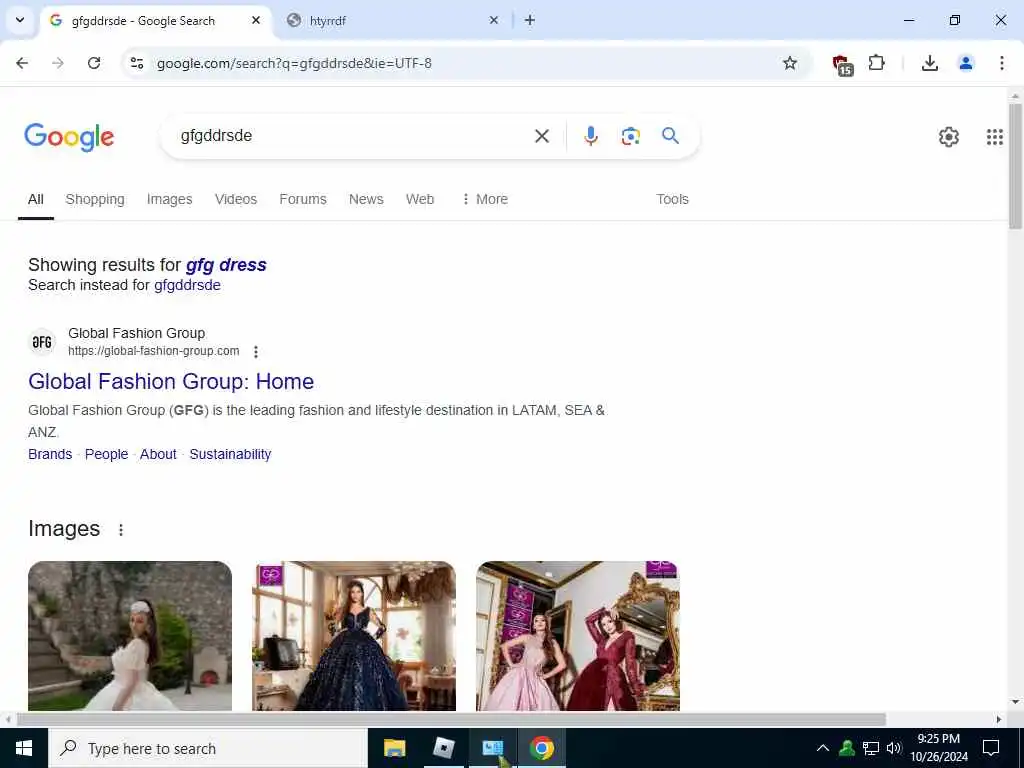Viewport: 1024px width, 768px height.
Task: Select the News results tab
Action: [366, 199]
